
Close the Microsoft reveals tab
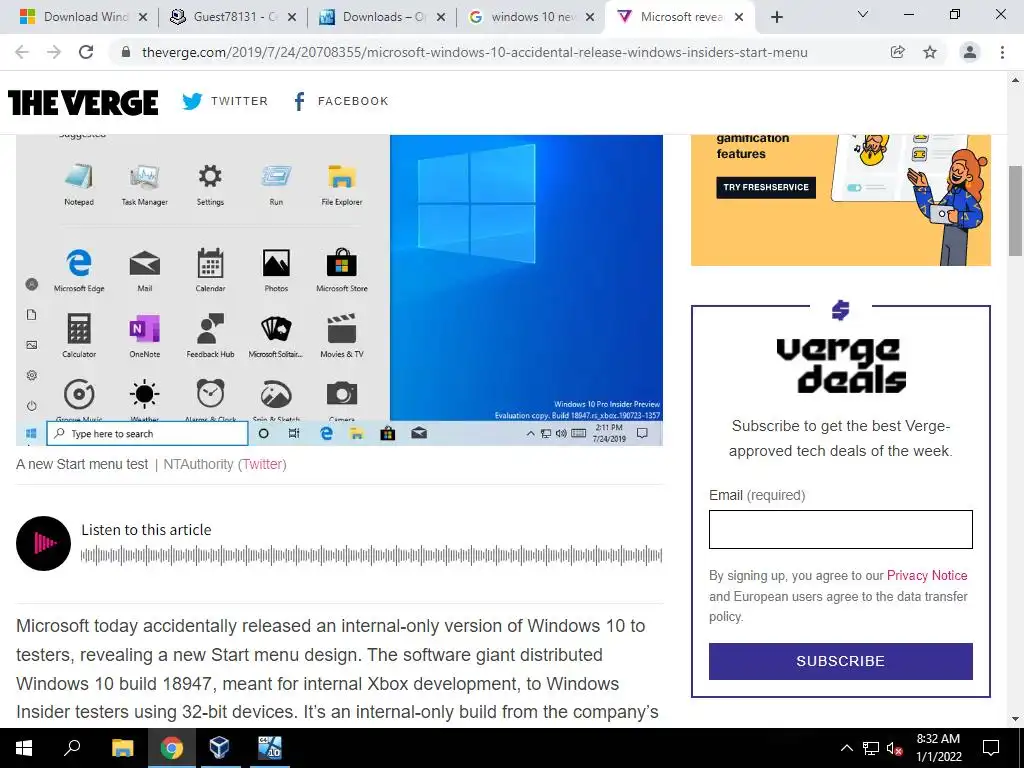tap(739, 17)
